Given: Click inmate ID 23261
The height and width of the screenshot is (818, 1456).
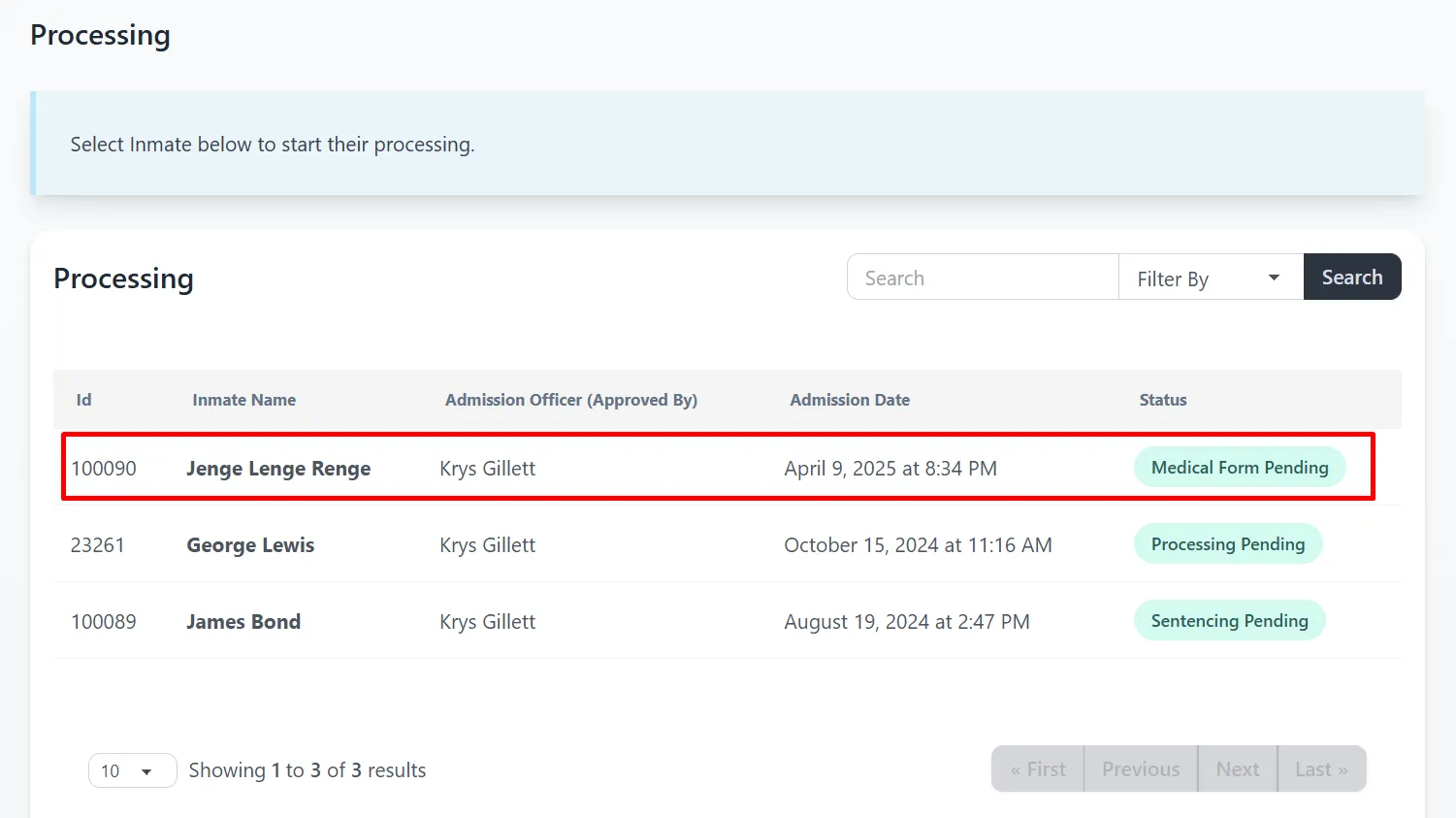Looking at the screenshot, I should (x=98, y=545).
